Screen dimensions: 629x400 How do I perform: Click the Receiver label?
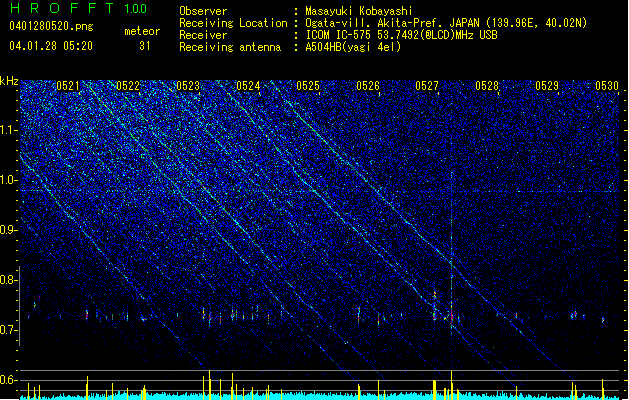(x=203, y=35)
